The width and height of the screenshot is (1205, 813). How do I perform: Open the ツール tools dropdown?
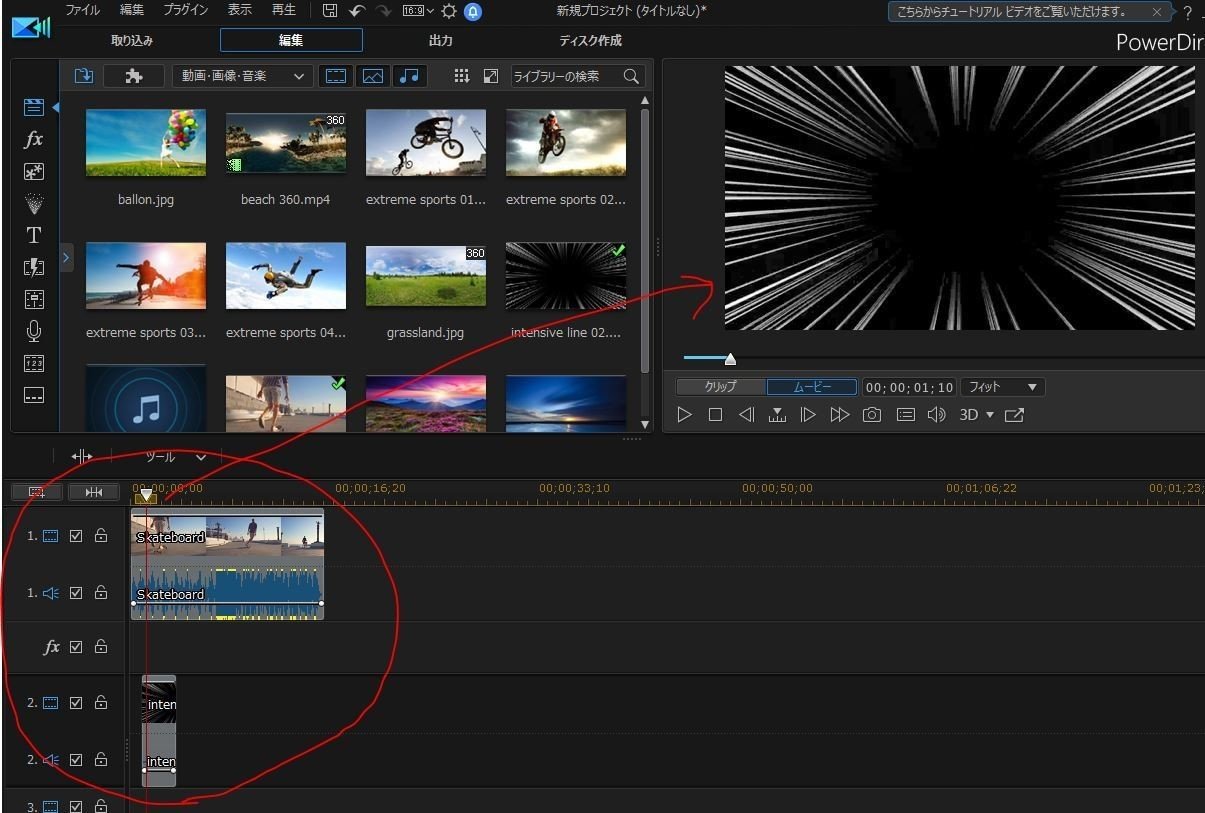tap(176, 457)
